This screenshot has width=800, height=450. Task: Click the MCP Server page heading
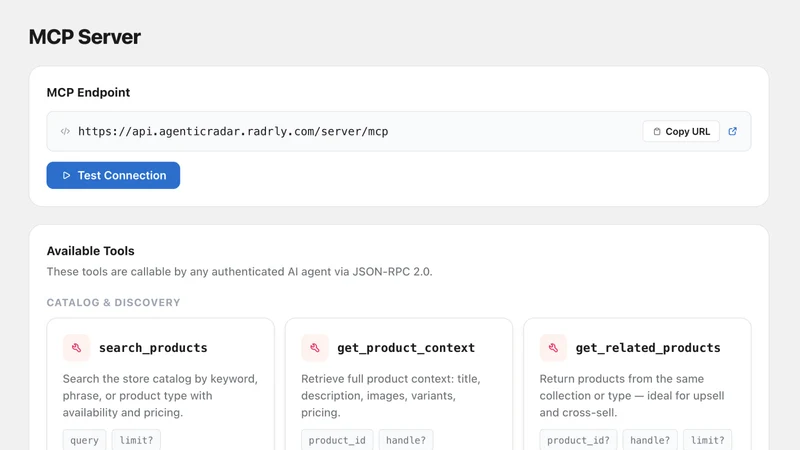(85, 37)
